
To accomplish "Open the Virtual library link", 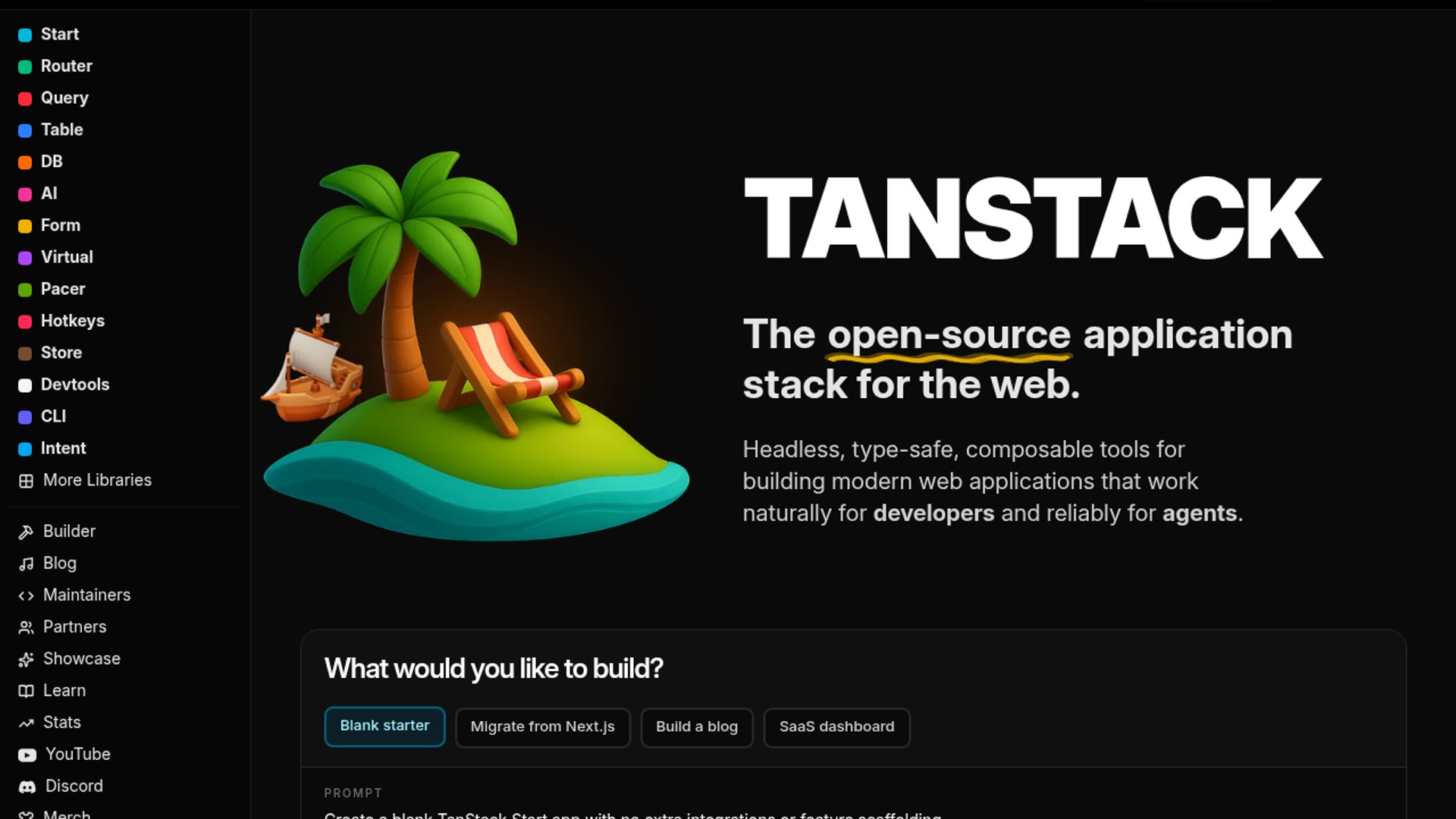I will pyautogui.click(x=67, y=257).
